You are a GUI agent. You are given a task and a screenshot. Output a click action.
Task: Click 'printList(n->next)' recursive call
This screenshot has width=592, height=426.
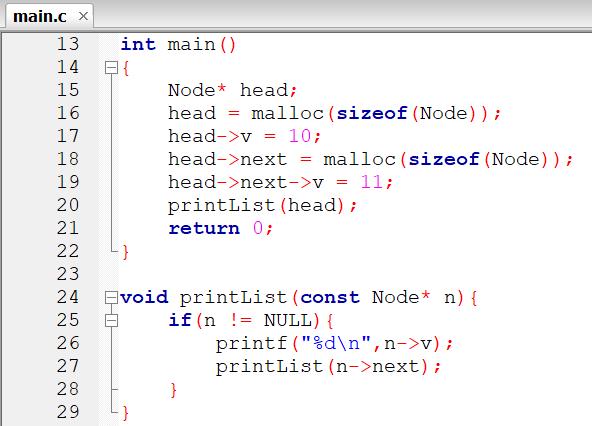point(322,367)
